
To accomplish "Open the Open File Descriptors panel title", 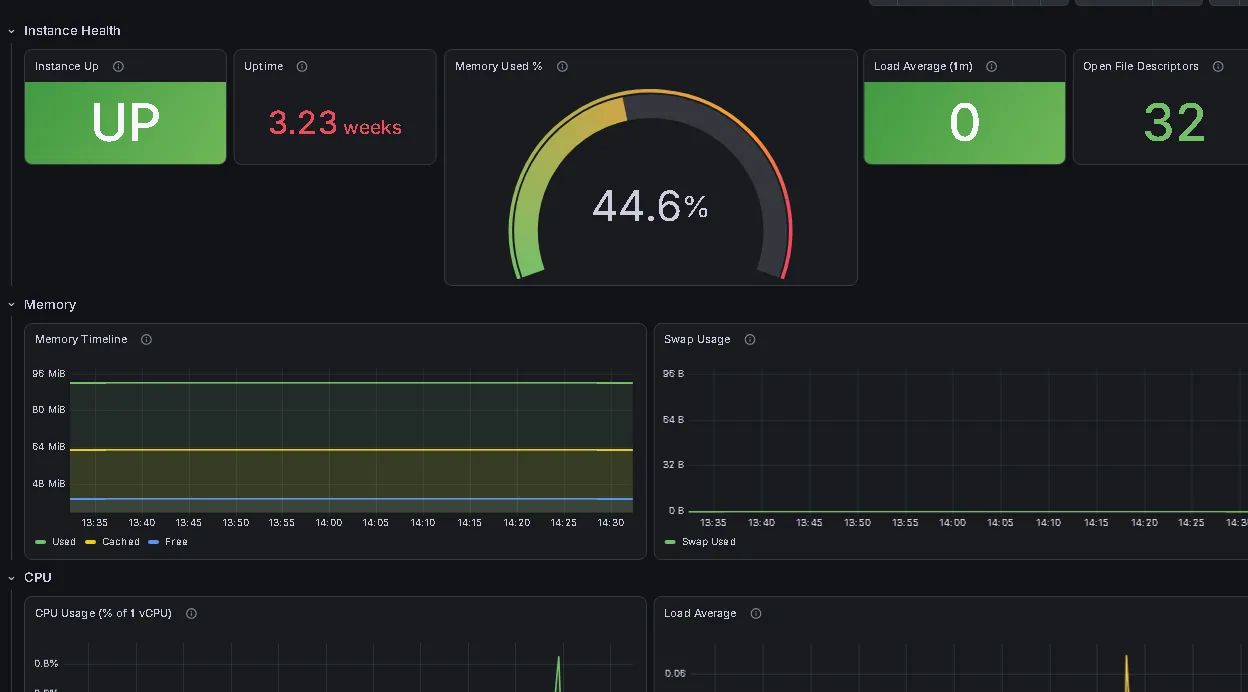I will coord(1141,67).
